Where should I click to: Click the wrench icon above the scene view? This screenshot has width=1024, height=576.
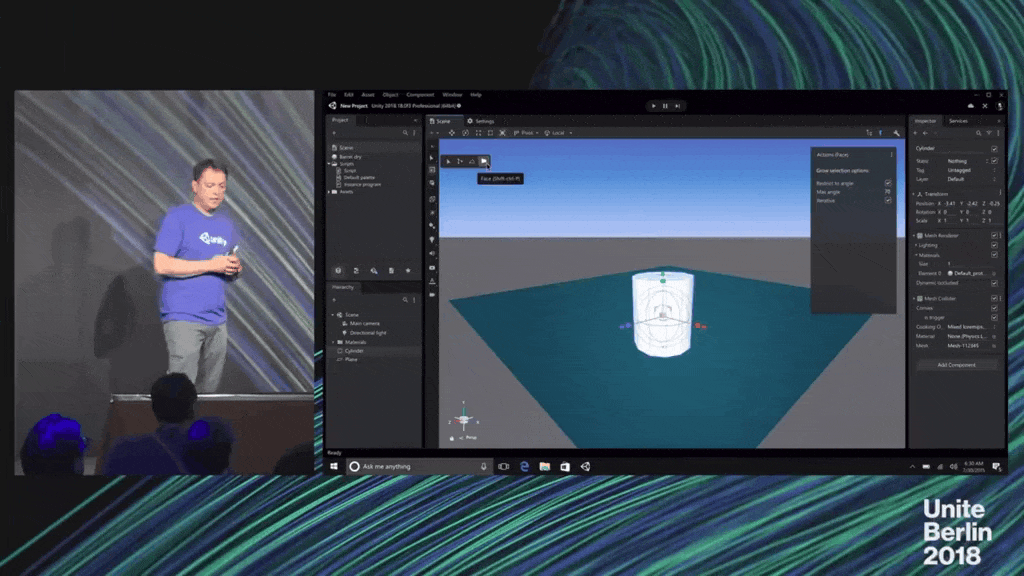896,133
